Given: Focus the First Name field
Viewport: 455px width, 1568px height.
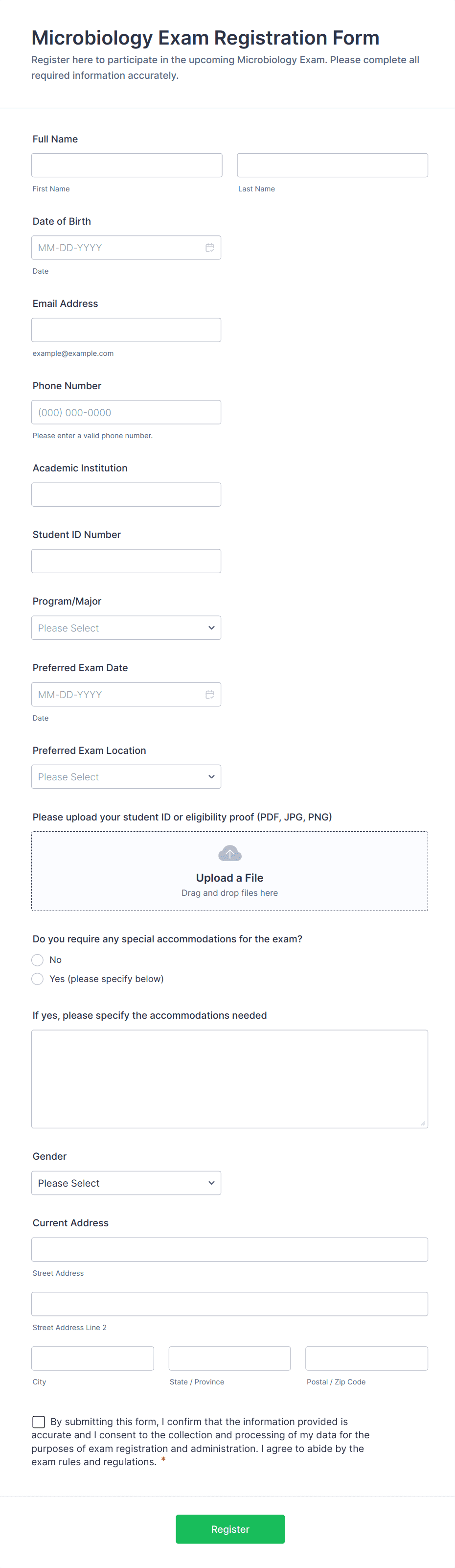Looking at the screenshot, I should tap(127, 165).
